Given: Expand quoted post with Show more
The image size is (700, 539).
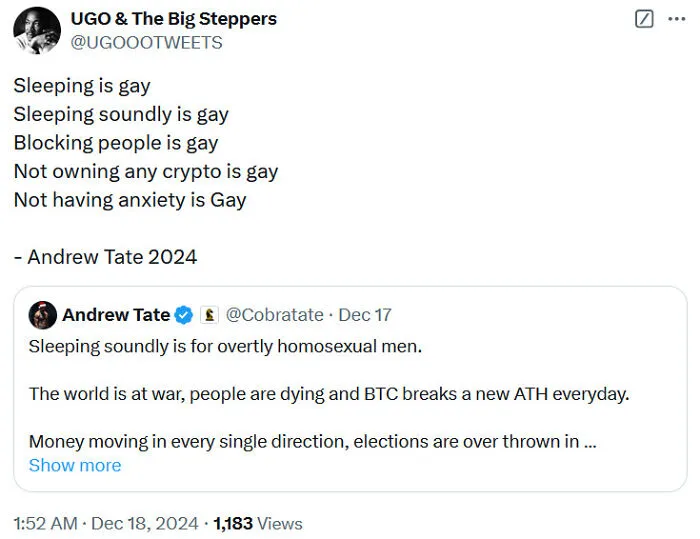Looking at the screenshot, I should click(75, 465).
